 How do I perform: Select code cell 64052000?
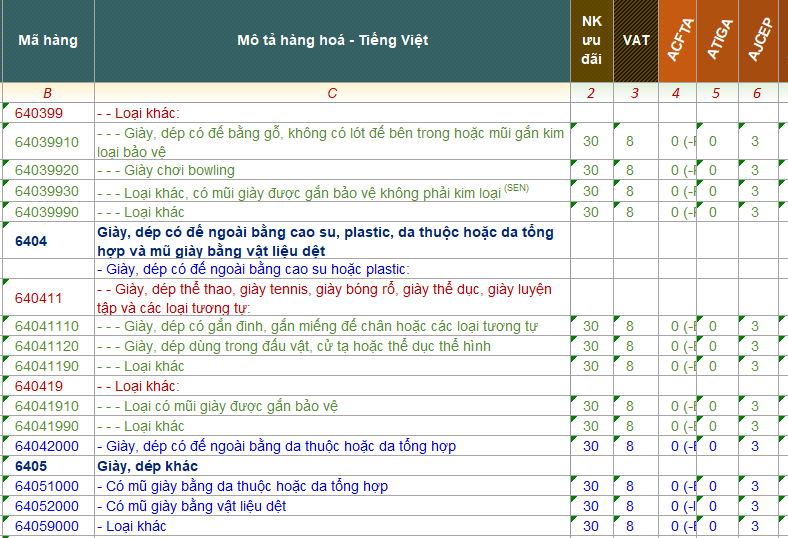47,507
